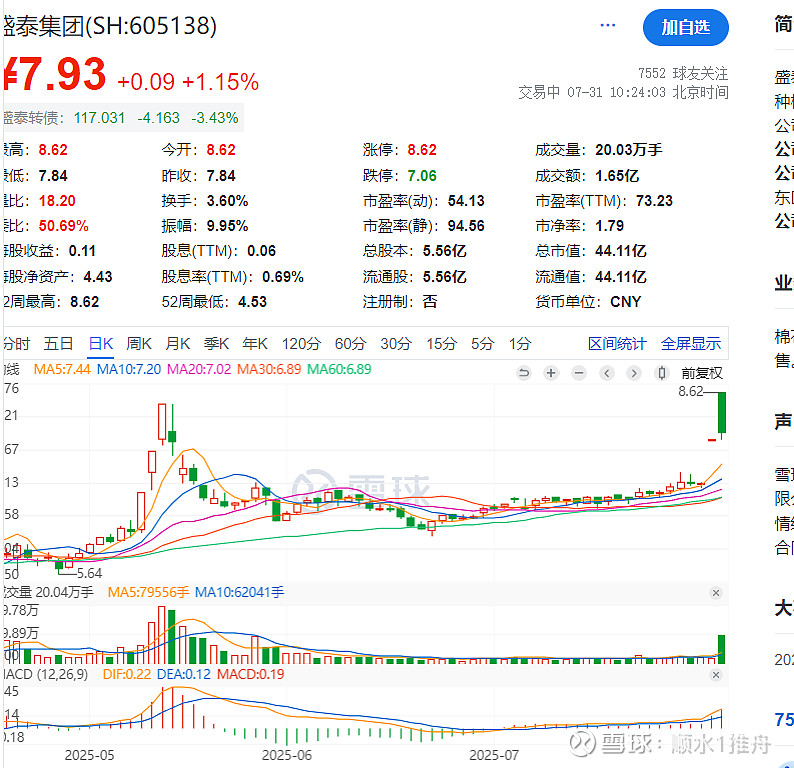The image size is (794, 768).
Task: Switch to 60分 chart tab
Action: pos(350,344)
